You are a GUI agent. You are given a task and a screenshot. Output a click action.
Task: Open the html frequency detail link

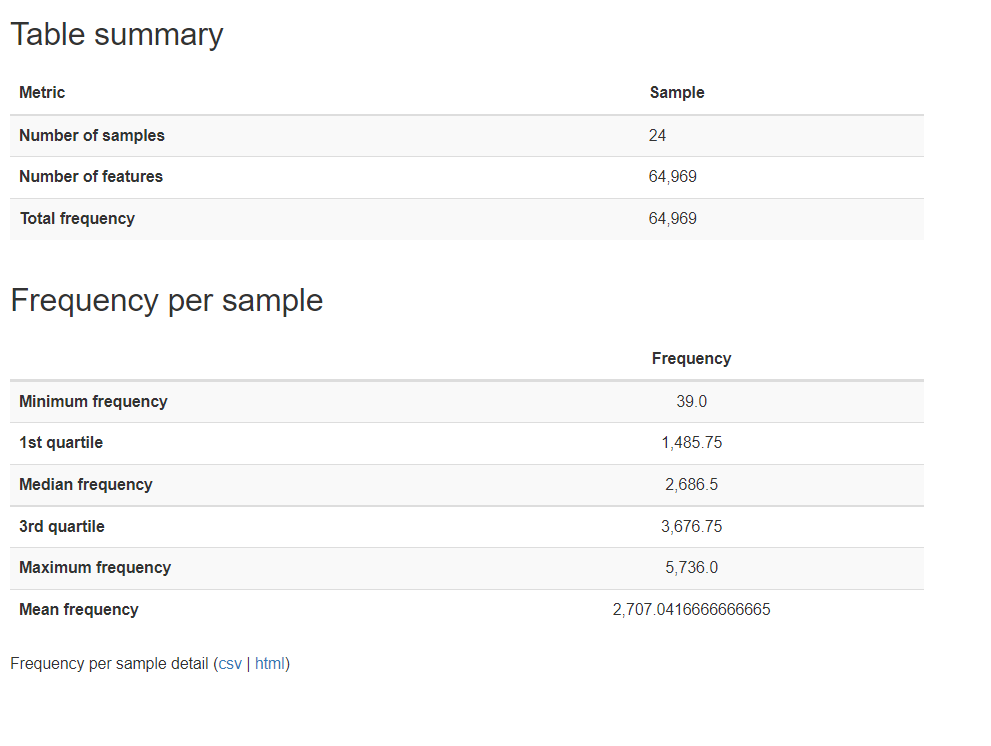(x=270, y=663)
